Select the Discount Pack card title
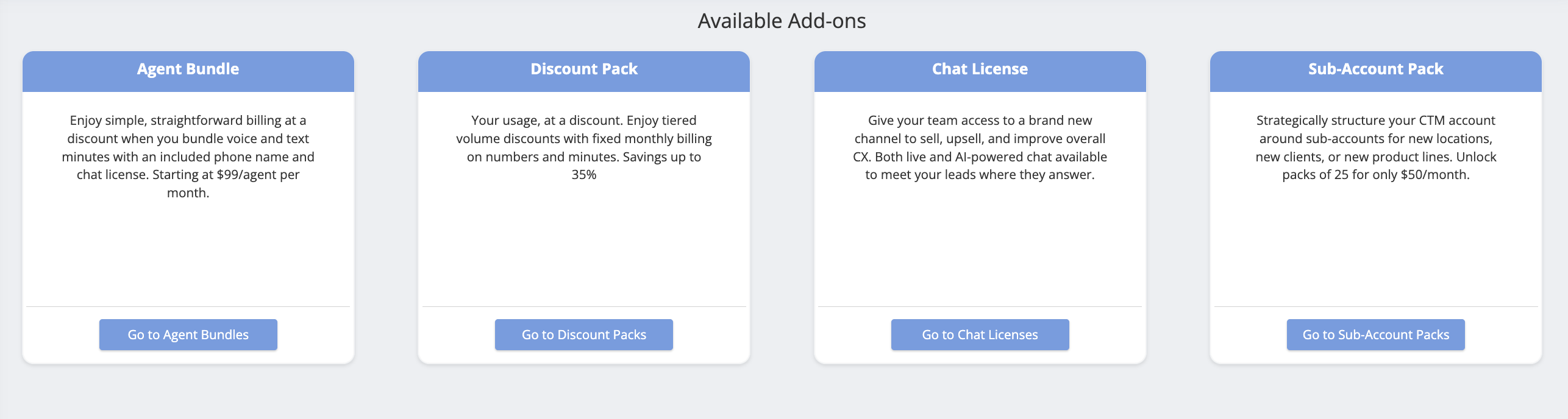This screenshot has width=1568, height=419. click(583, 69)
